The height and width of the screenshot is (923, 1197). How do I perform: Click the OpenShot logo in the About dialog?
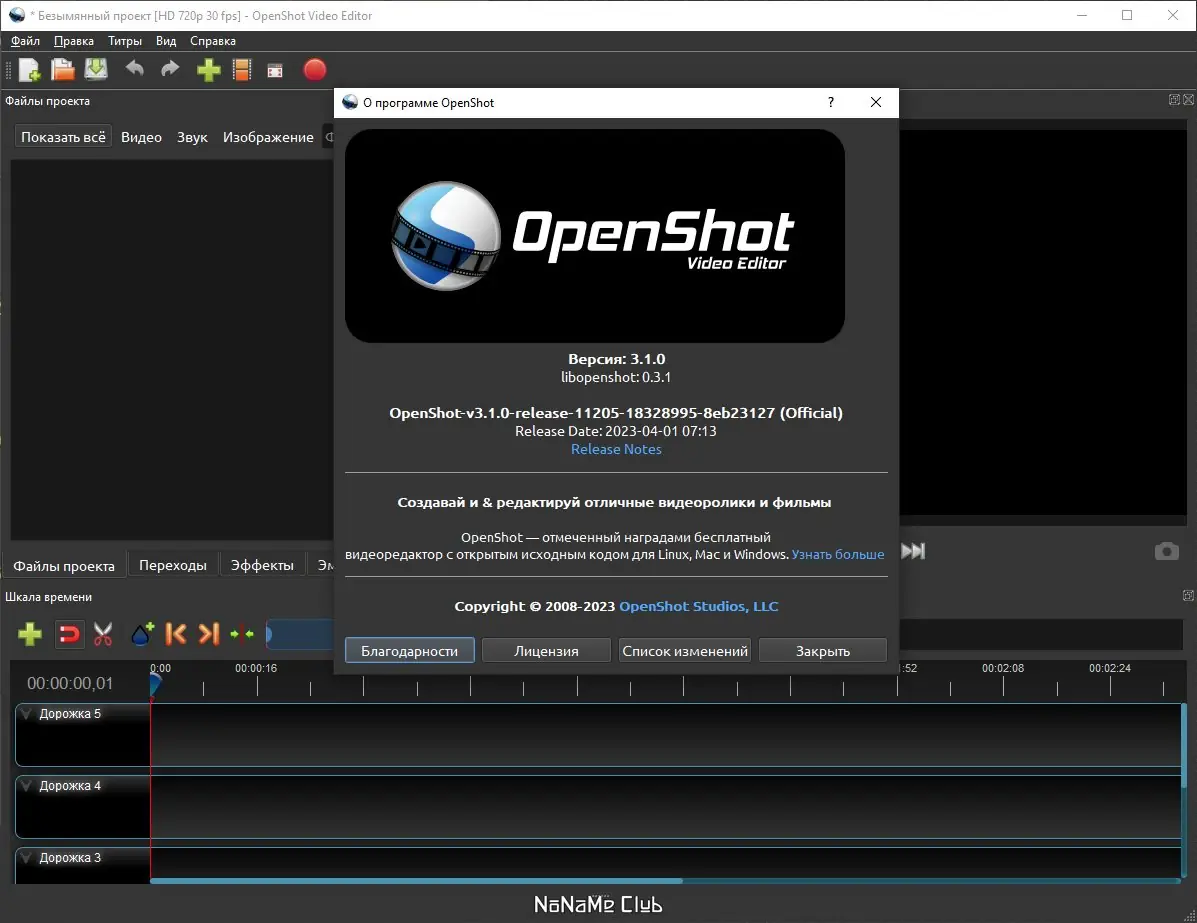(x=595, y=235)
